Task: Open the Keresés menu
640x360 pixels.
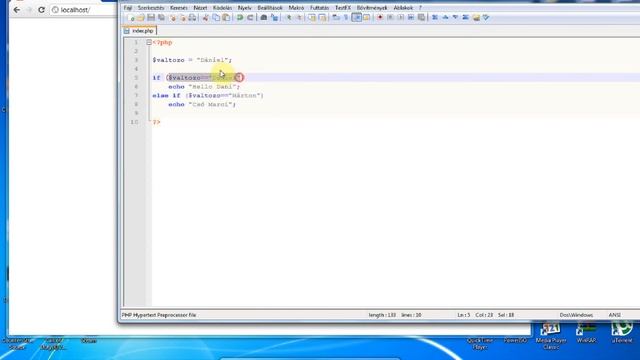Action: 179,8
